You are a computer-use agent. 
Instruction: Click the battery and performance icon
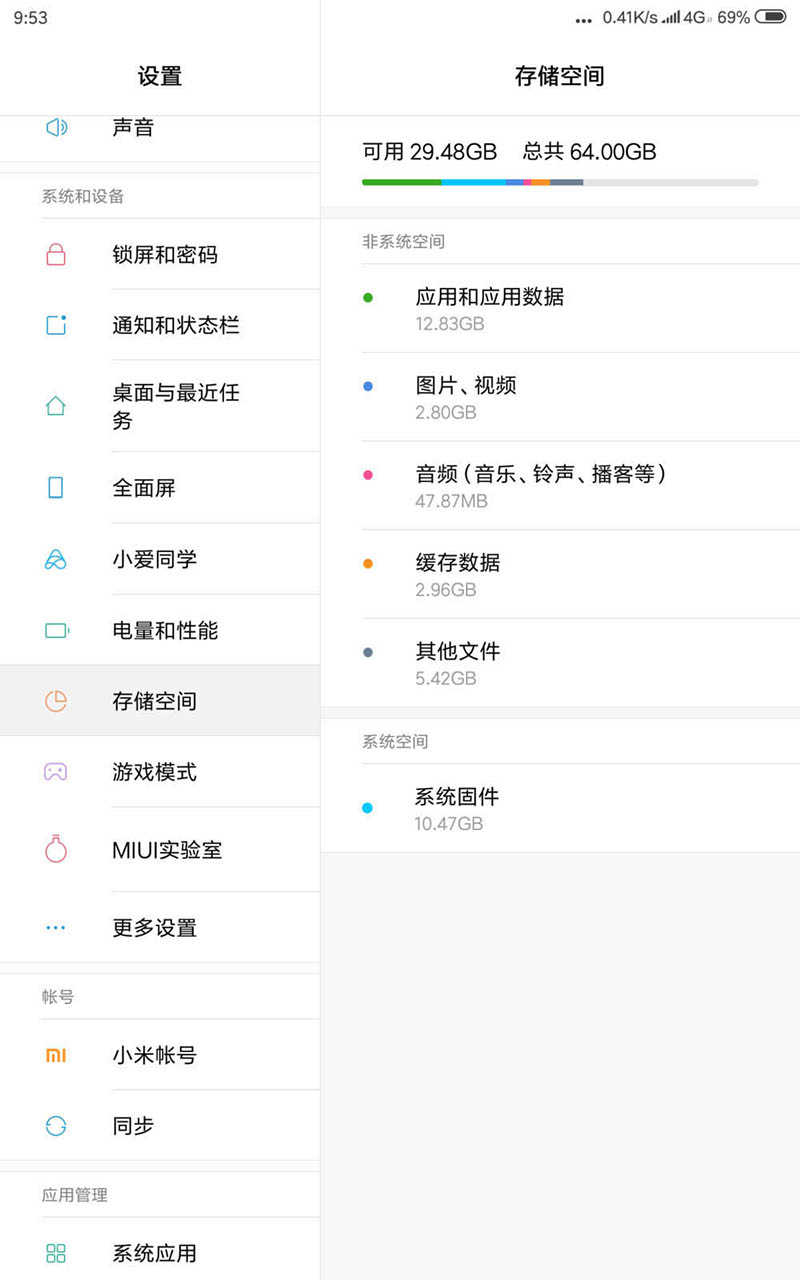(x=56, y=631)
